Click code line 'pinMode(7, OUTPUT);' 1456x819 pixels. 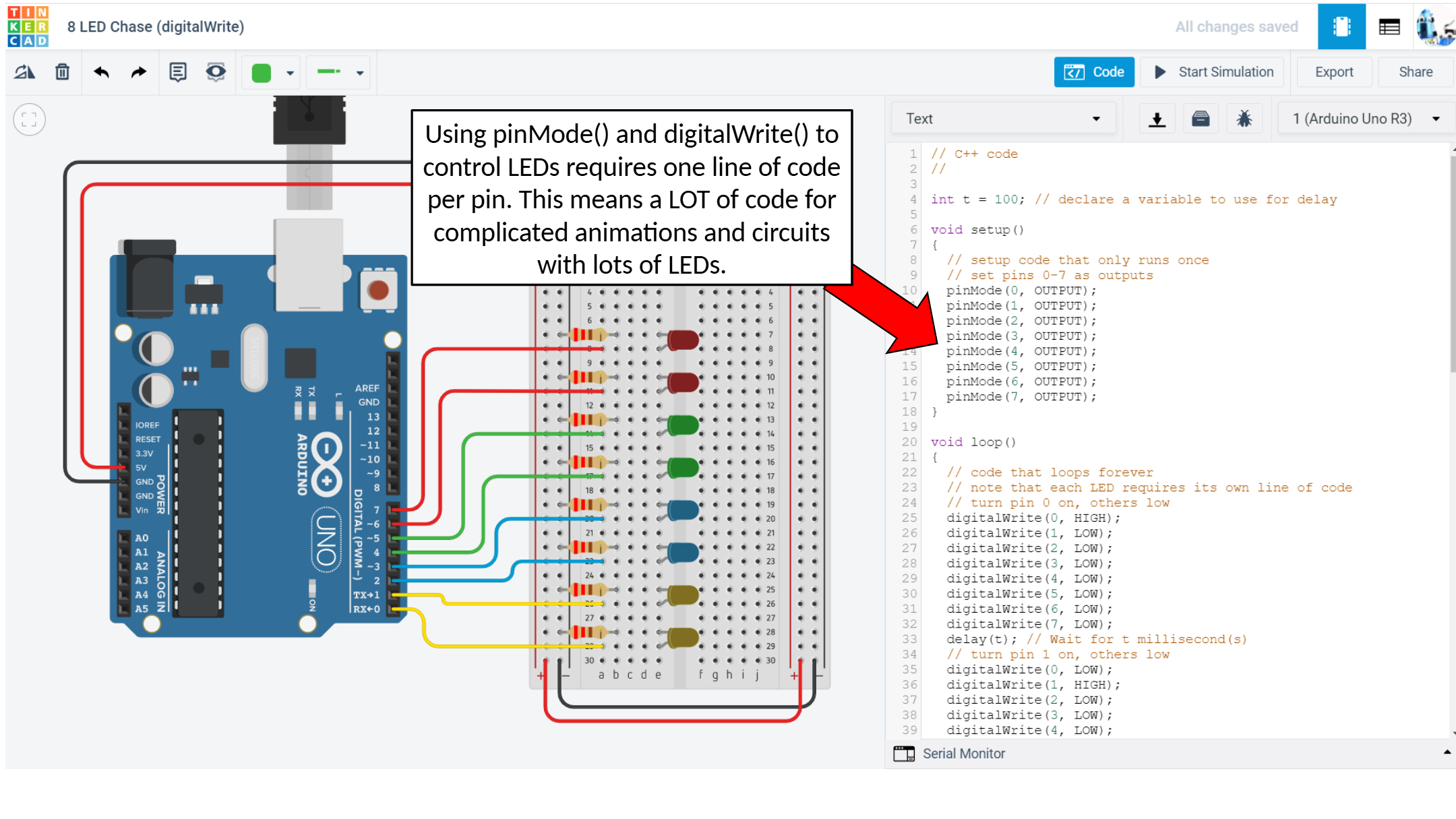click(1021, 397)
